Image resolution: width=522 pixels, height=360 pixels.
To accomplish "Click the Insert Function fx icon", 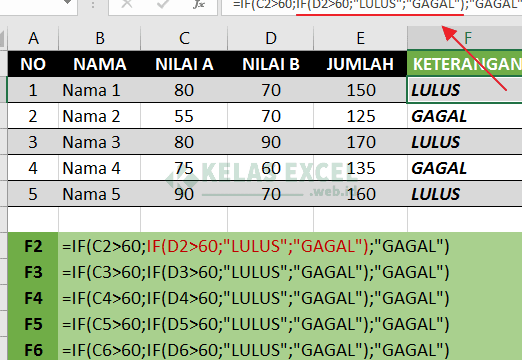I will point(199,4).
